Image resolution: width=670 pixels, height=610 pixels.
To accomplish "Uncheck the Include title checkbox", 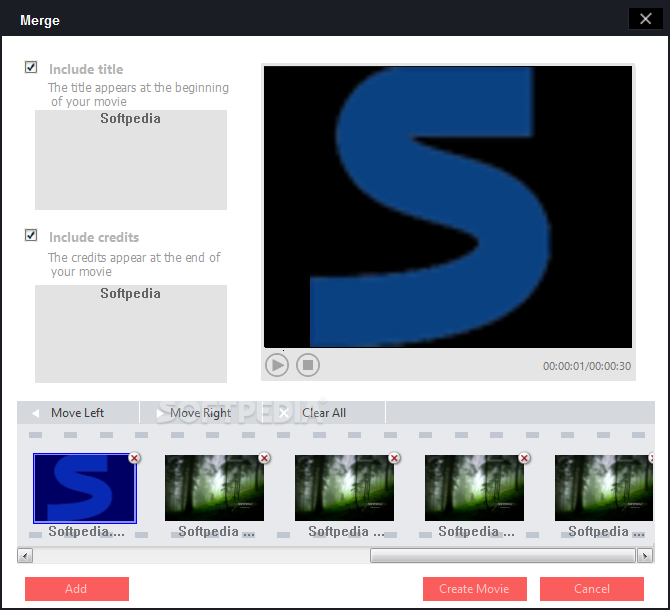I will [x=31, y=67].
